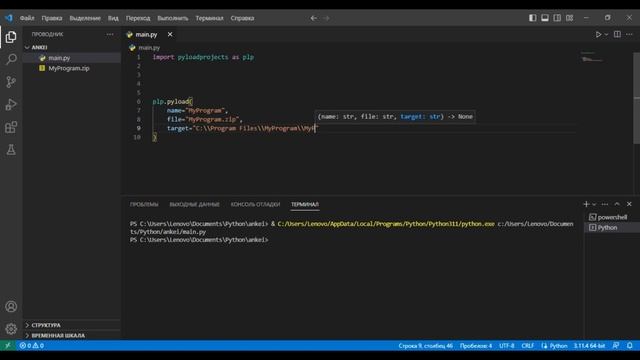Click the remote window indicator in status bar
640x360 pixels.
point(8,346)
